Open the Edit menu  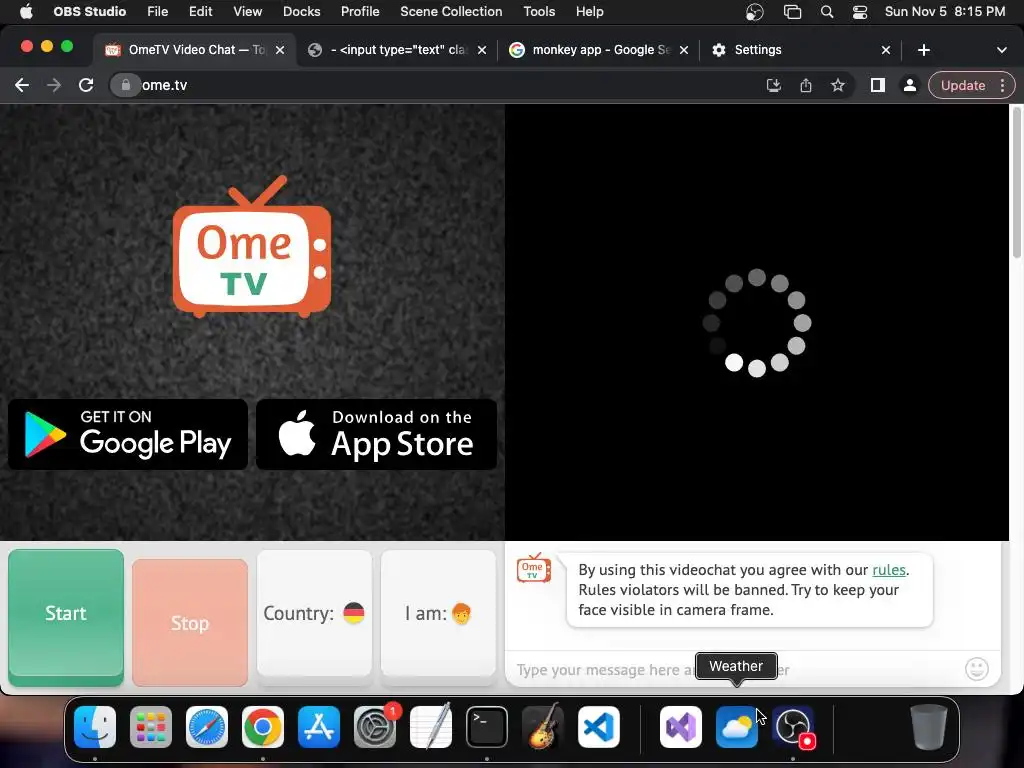tap(200, 12)
